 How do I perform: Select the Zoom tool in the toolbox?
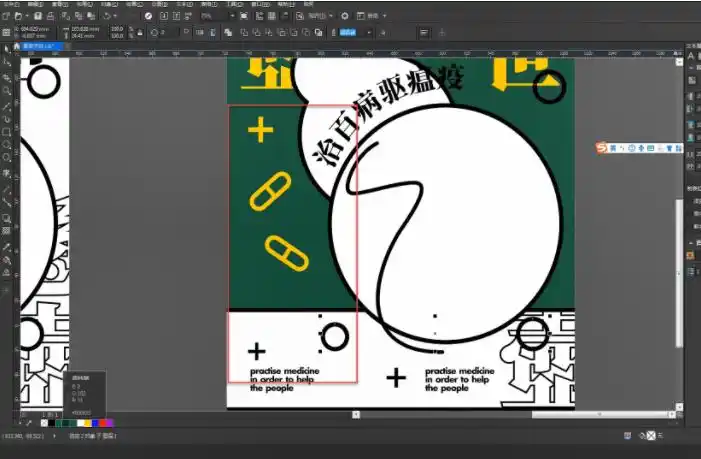click(x=7, y=91)
